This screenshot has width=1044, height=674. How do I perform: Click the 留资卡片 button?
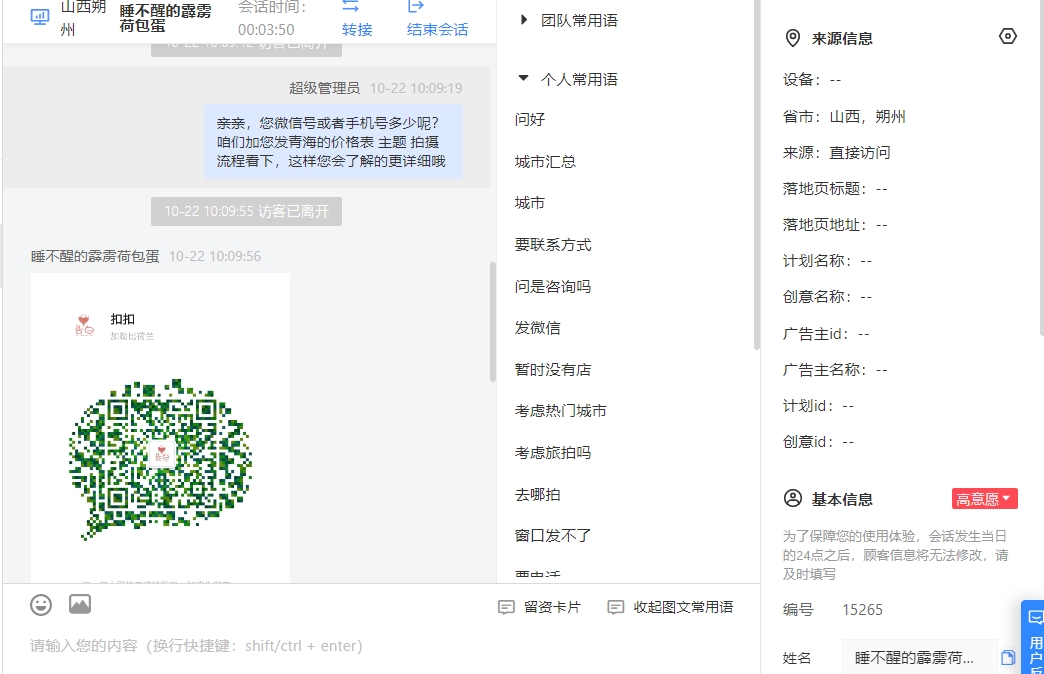(539, 607)
